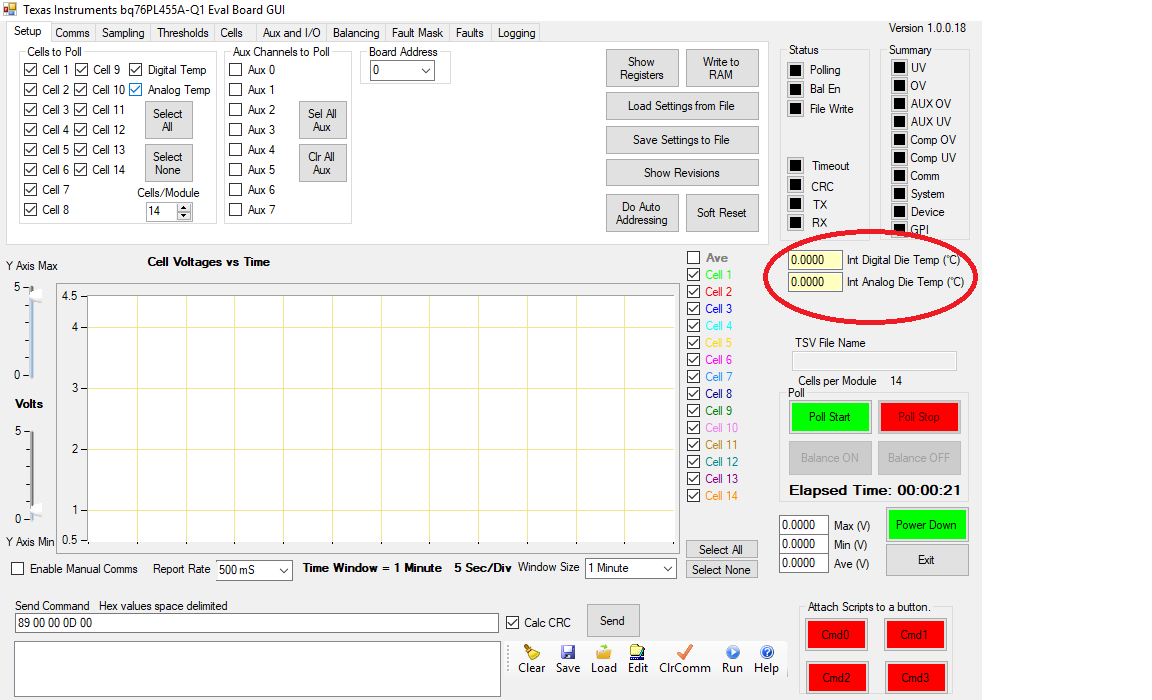Click the Run play icon
This screenshot has width=1152, height=700.
[732, 652]
